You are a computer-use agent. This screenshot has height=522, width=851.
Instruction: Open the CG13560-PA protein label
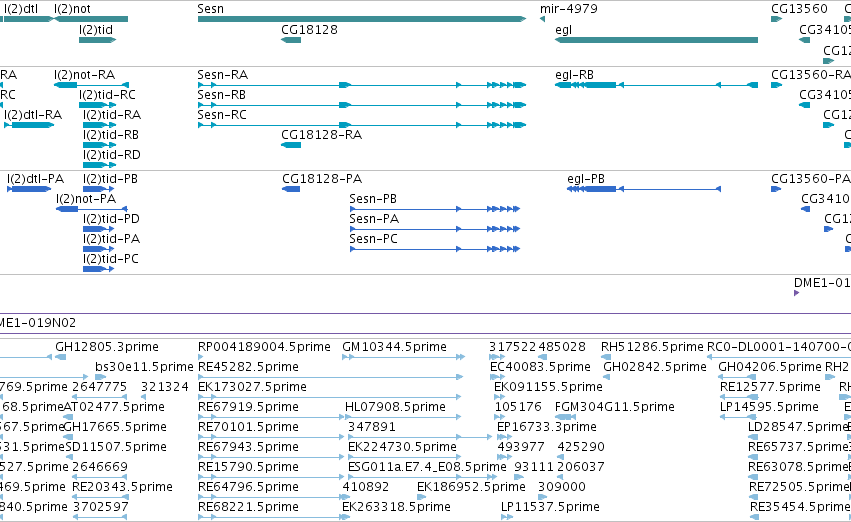811,179
